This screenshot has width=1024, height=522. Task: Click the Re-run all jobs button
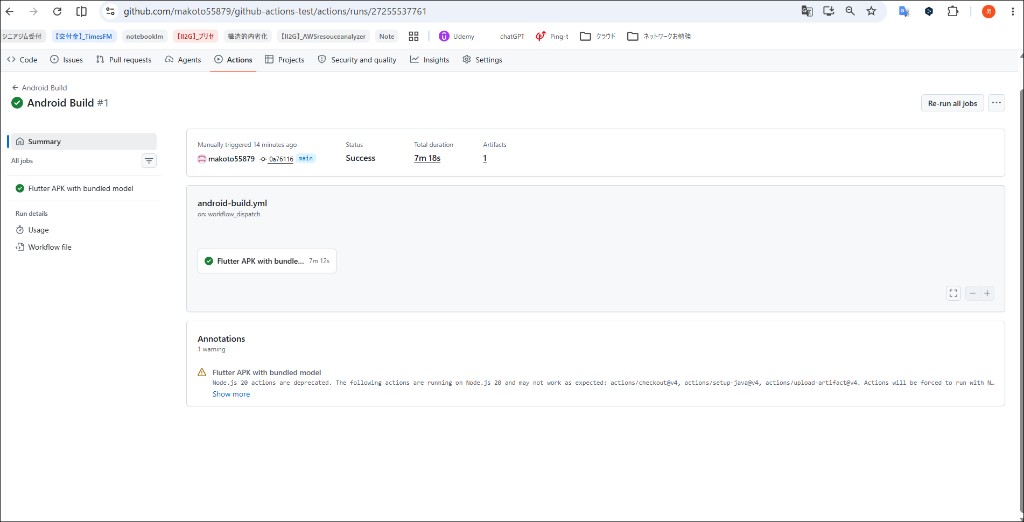952,103
